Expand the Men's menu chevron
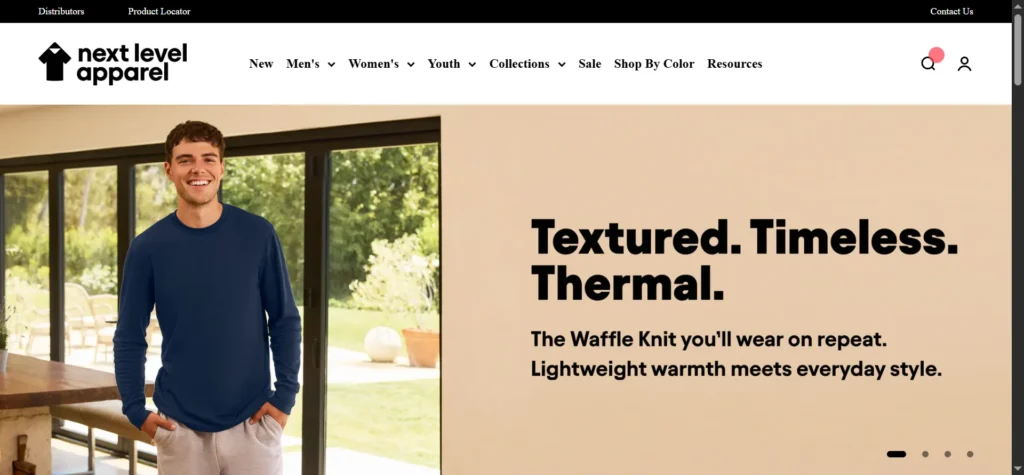The image size is (1024, 475). (x=331, y=64)
